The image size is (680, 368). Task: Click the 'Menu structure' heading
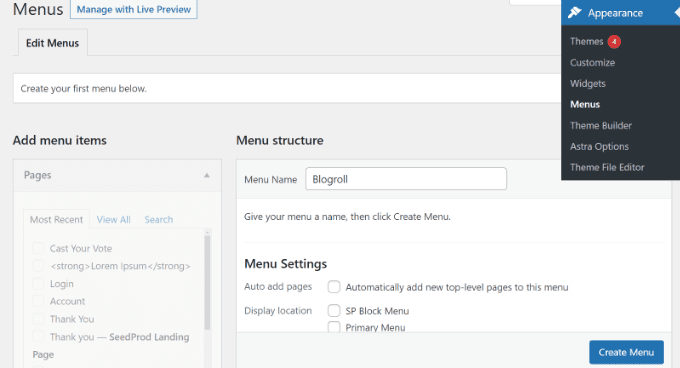pos(280,140)
